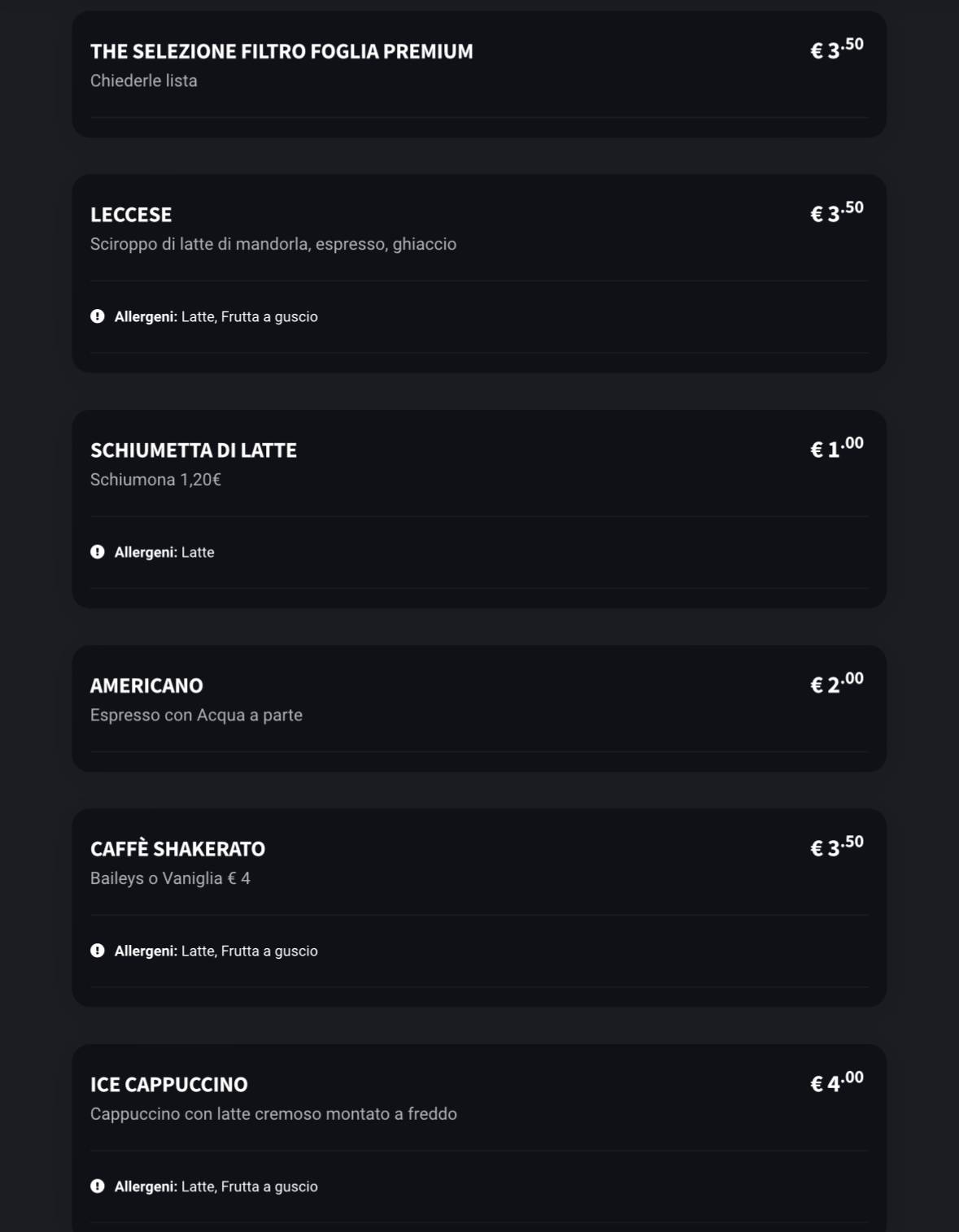The height and width of the screenshot is (1232, 959).
Task: Click the allergen warning icon under Leccese
Action: [x=98, y=316]
